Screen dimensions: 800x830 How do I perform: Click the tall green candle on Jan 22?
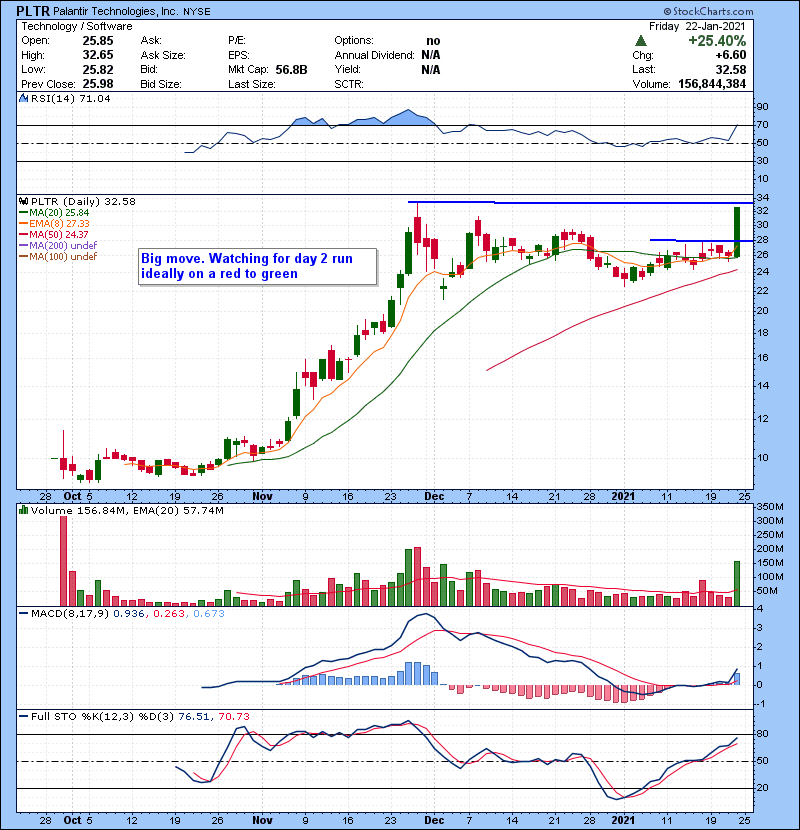[x=736, y=232]
